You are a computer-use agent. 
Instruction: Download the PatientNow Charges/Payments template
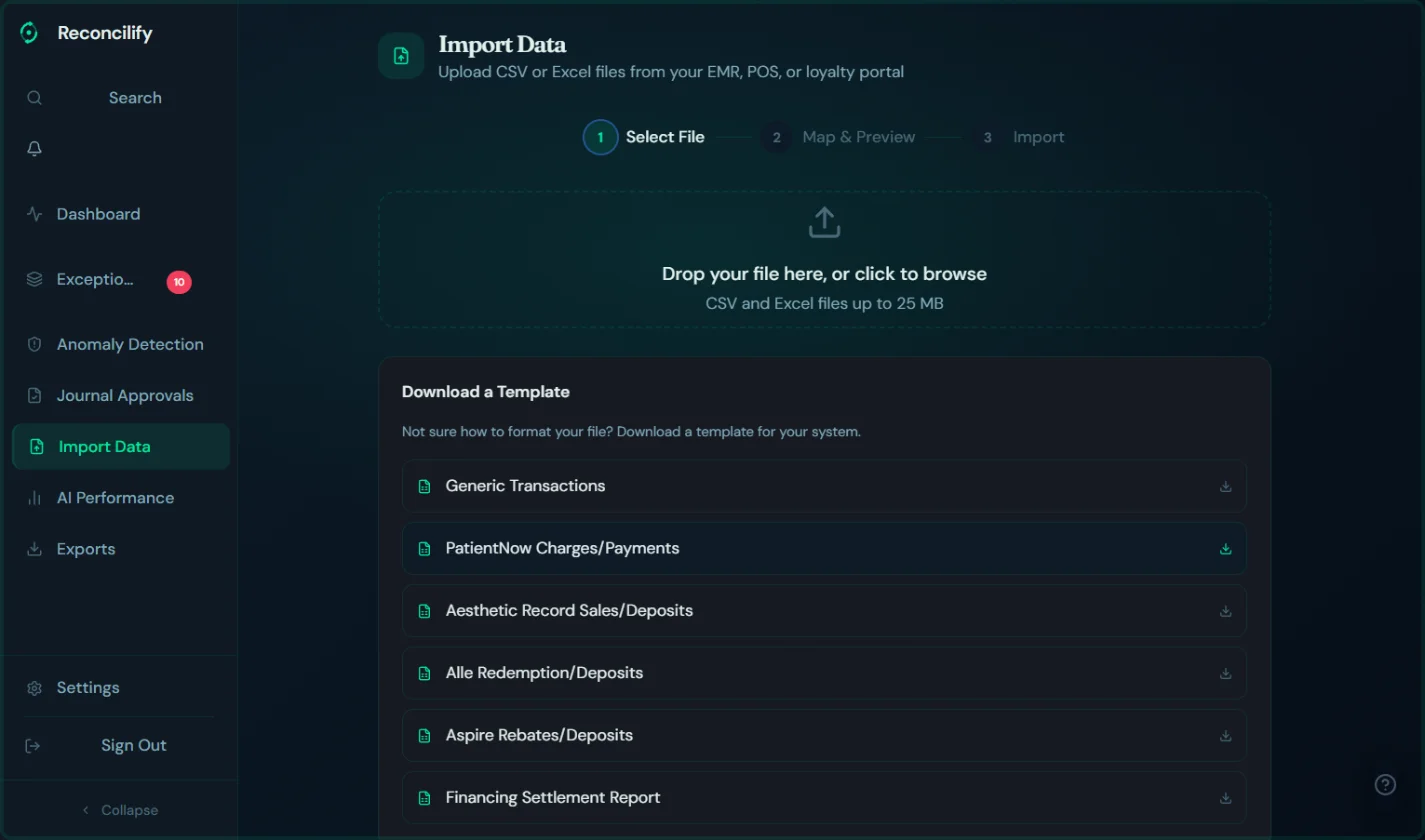click(x=1225, y=548)
